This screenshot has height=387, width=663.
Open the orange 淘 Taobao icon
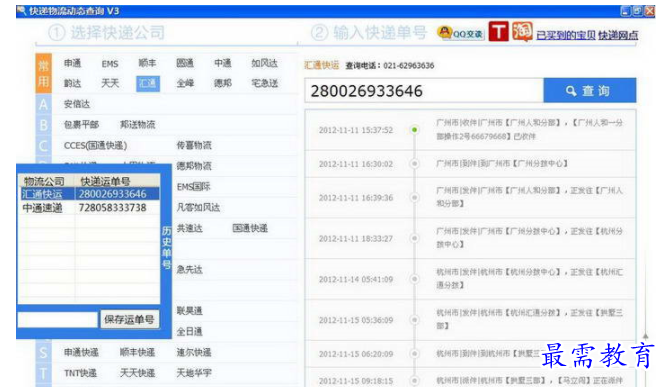(522, 32)
